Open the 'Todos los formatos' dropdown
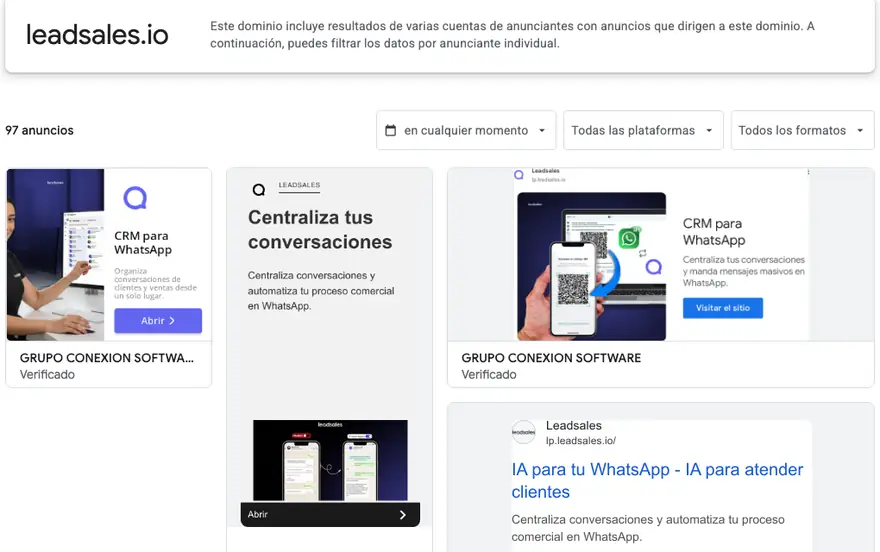Image resolution: width=880 pixels, height=552 pixels. [803, 130]
